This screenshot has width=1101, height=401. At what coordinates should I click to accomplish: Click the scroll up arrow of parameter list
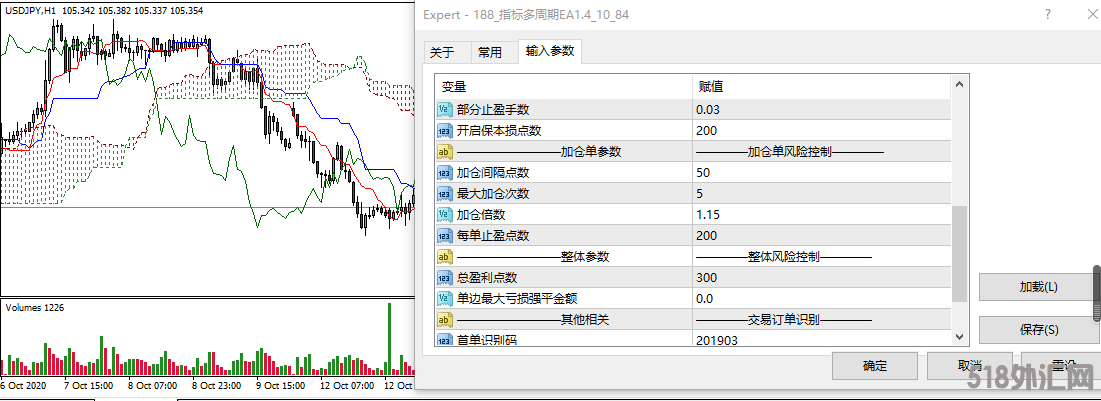[959, 84]
